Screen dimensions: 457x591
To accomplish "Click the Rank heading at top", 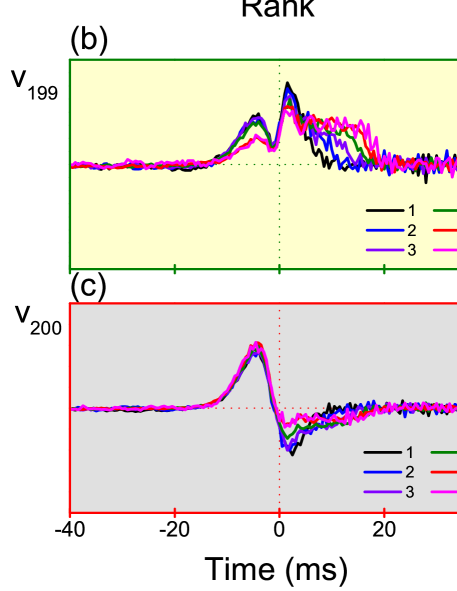I will point(278,8).
